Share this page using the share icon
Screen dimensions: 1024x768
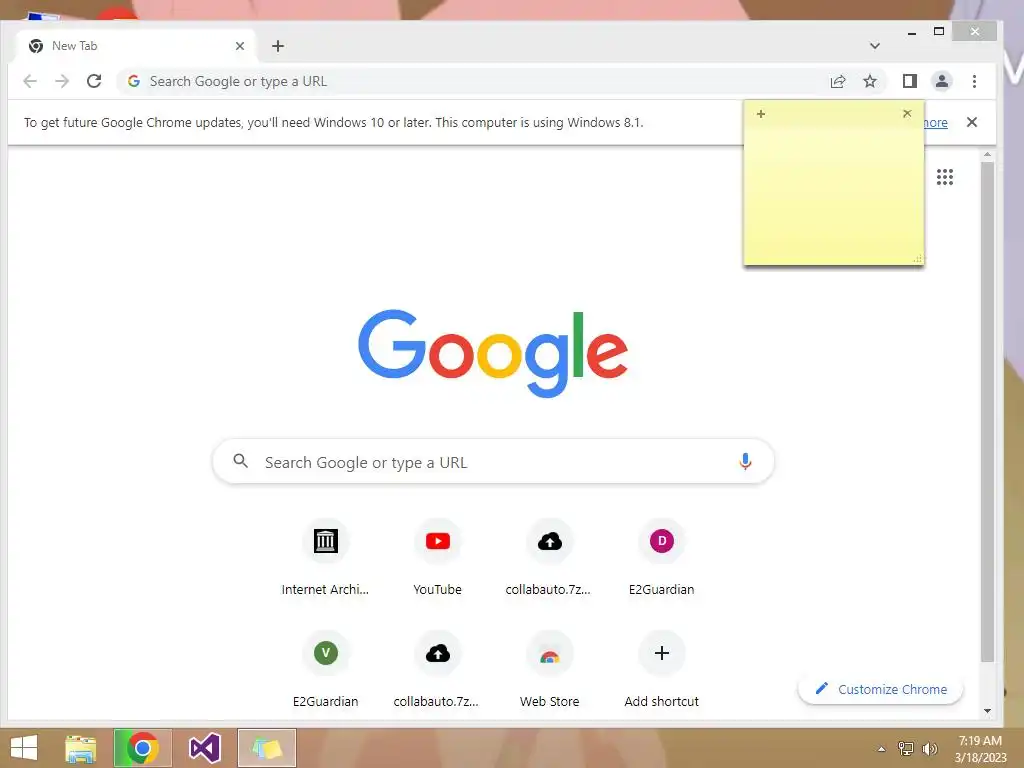pos(838,81)
